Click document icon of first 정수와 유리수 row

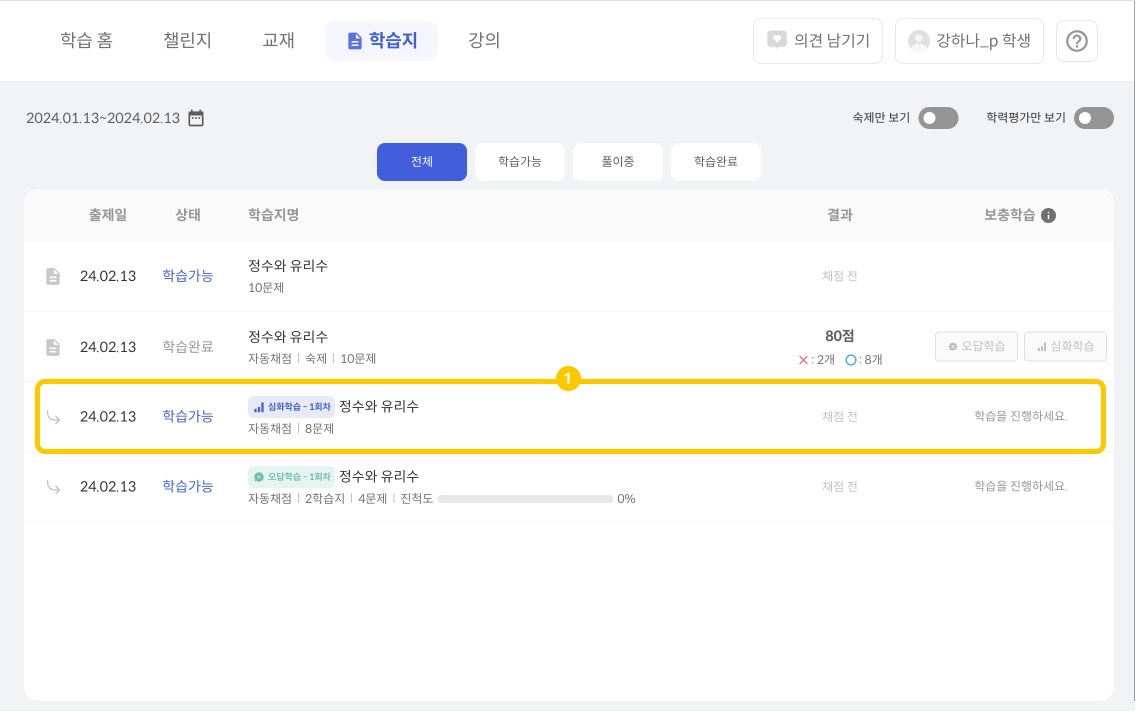[x=53, y=276]
